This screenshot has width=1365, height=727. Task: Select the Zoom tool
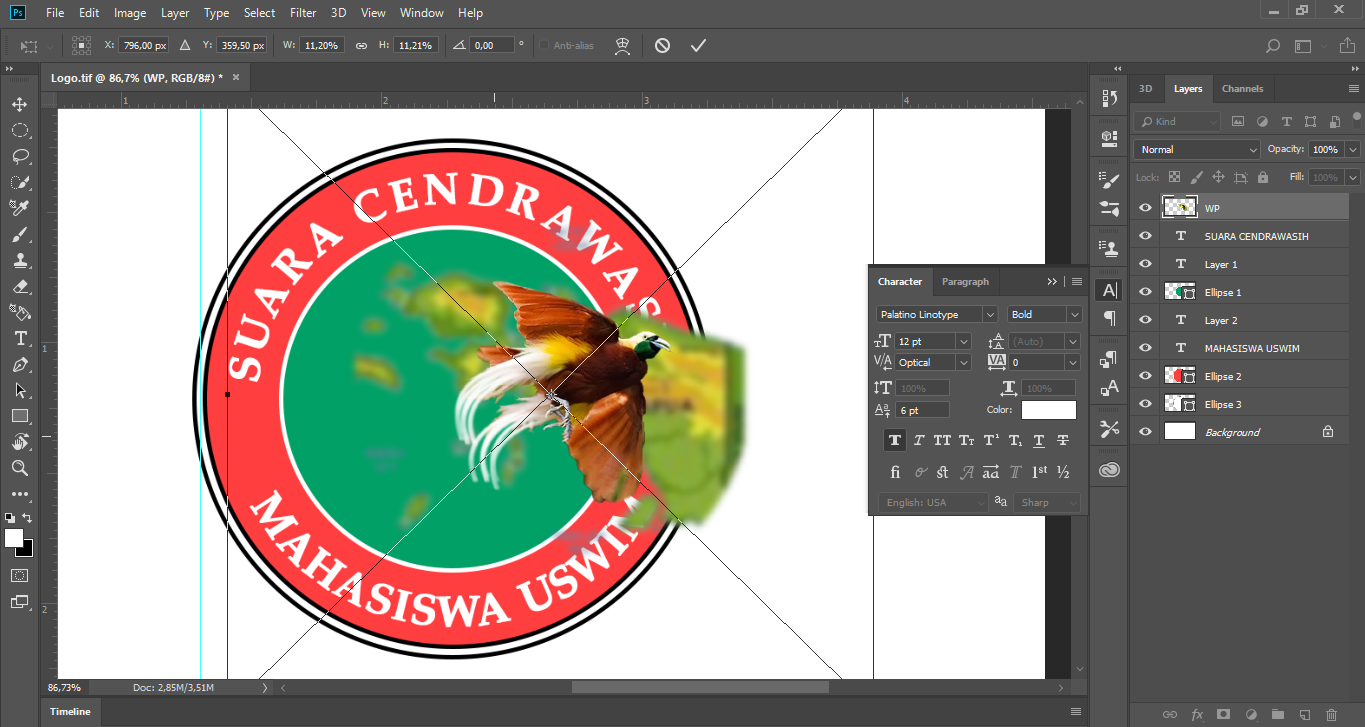20,468
